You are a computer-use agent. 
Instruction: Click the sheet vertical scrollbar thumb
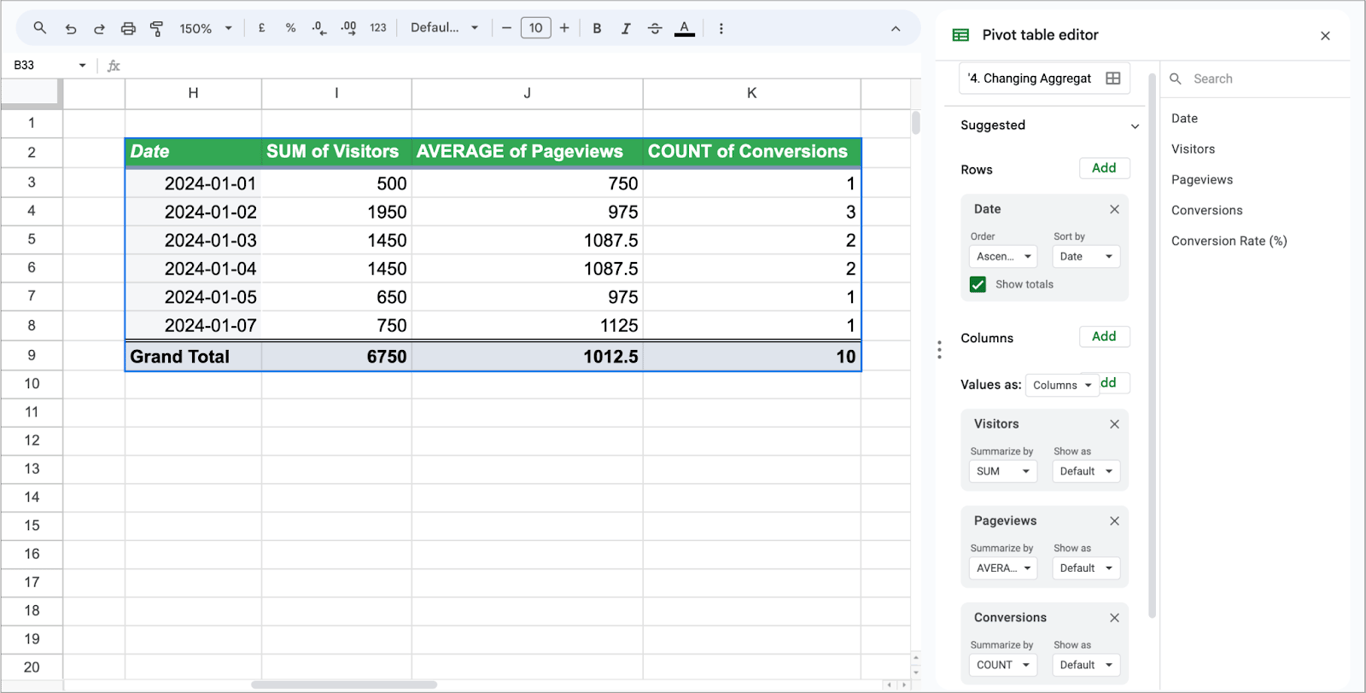(x=916, y=123)
